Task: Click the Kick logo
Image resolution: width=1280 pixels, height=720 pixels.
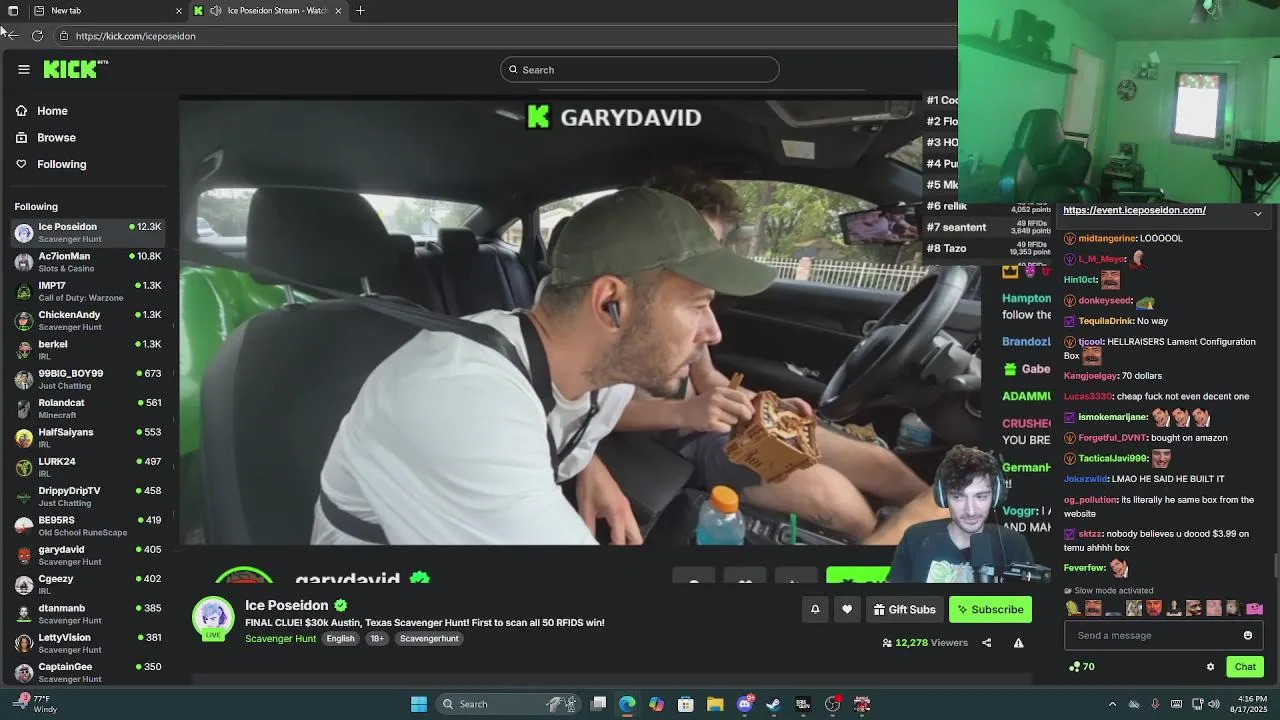Action: (x=75, y=69)
